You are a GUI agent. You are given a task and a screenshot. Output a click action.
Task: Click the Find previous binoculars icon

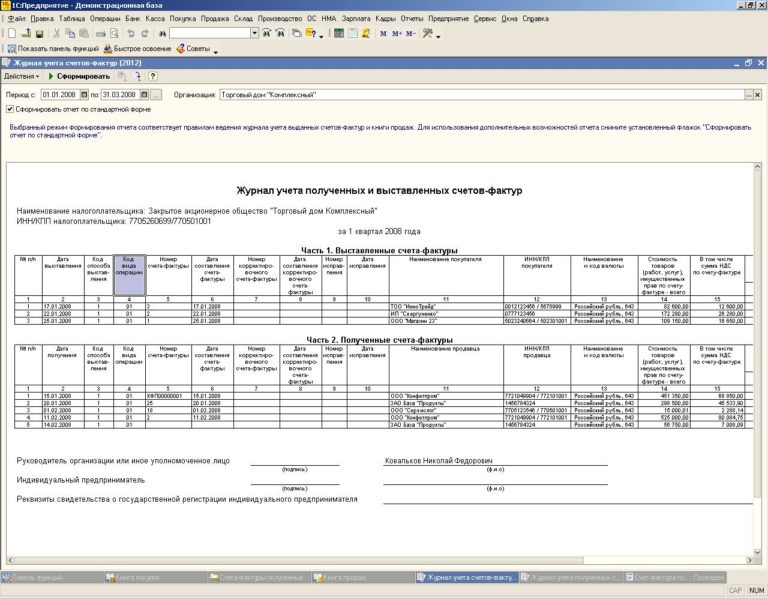point(281,33)
